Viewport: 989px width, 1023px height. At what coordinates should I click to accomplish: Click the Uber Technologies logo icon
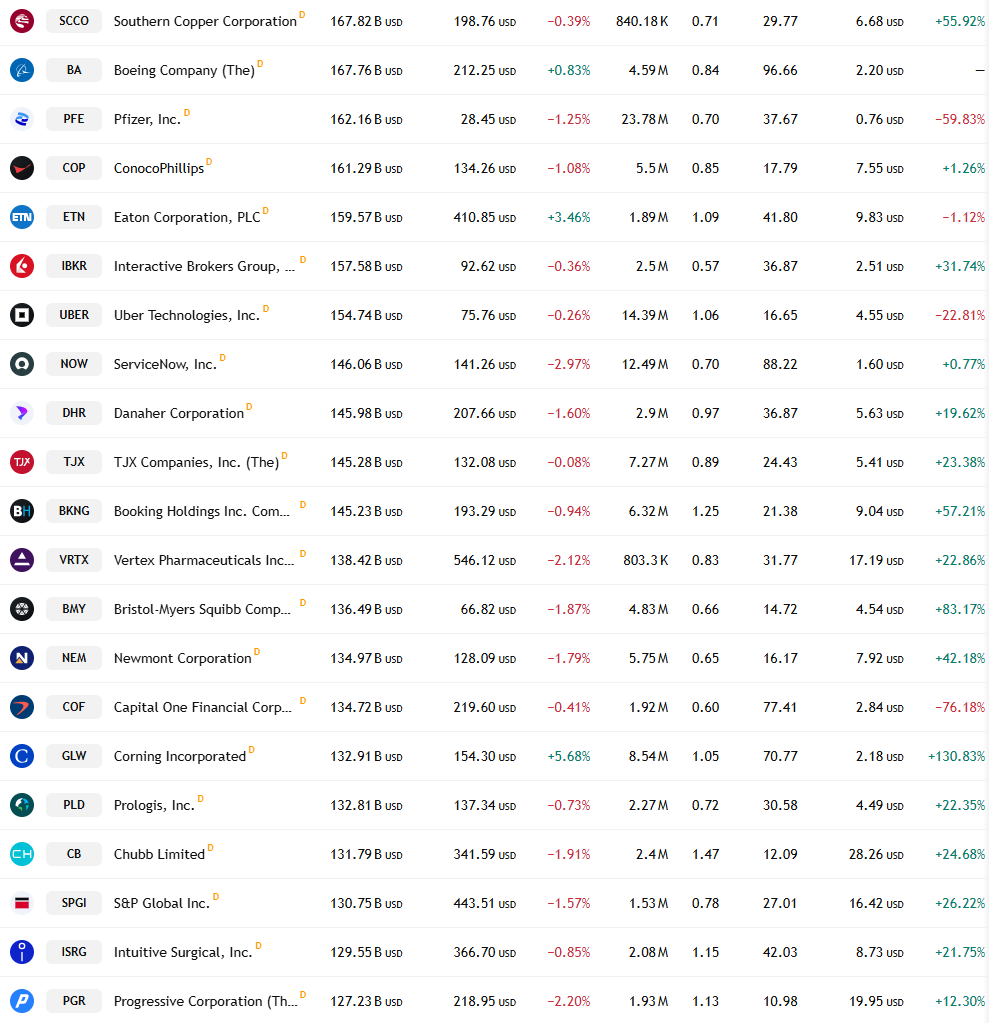click(22, 315)
